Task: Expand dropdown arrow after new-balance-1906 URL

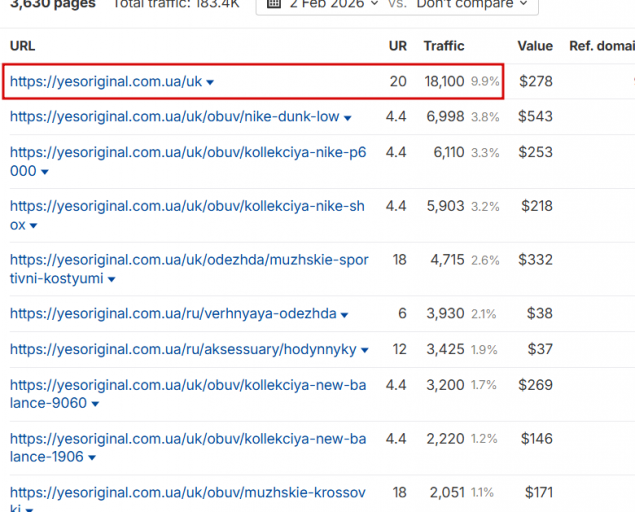Action: (x=92, y=458)
